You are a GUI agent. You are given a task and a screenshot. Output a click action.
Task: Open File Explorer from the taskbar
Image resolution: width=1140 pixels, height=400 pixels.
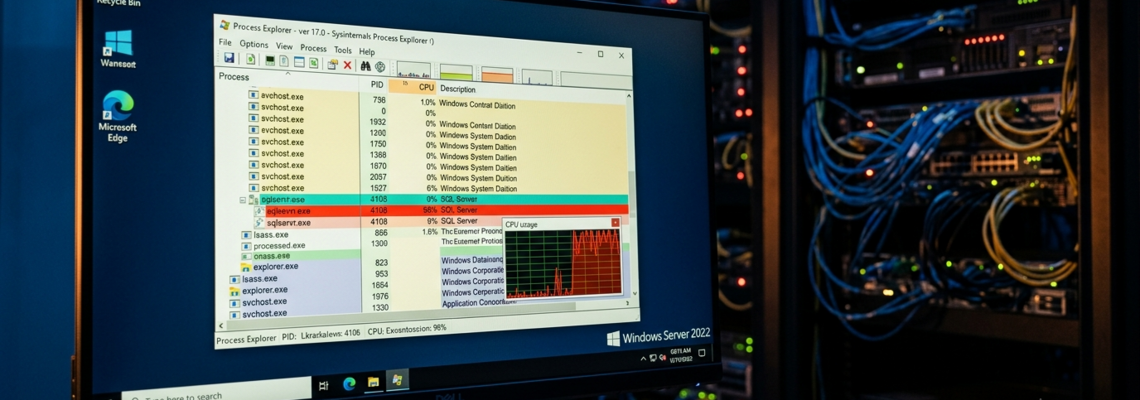click(373, 382)
